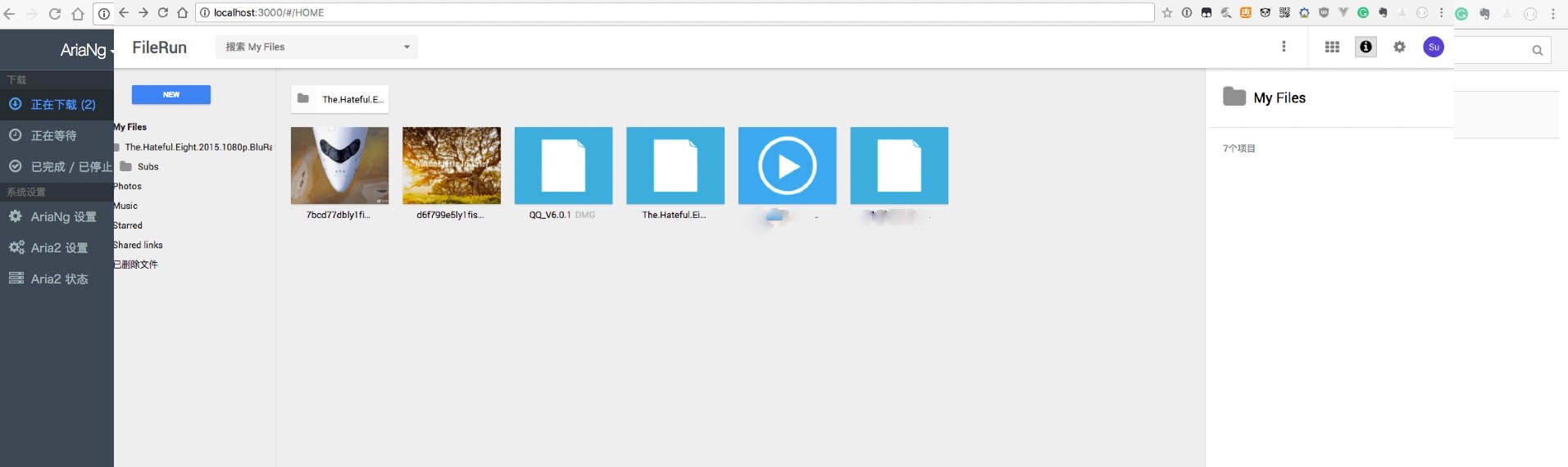Open the Shared links section
The image size is (1568, 467).
click(x=138, y=245)
